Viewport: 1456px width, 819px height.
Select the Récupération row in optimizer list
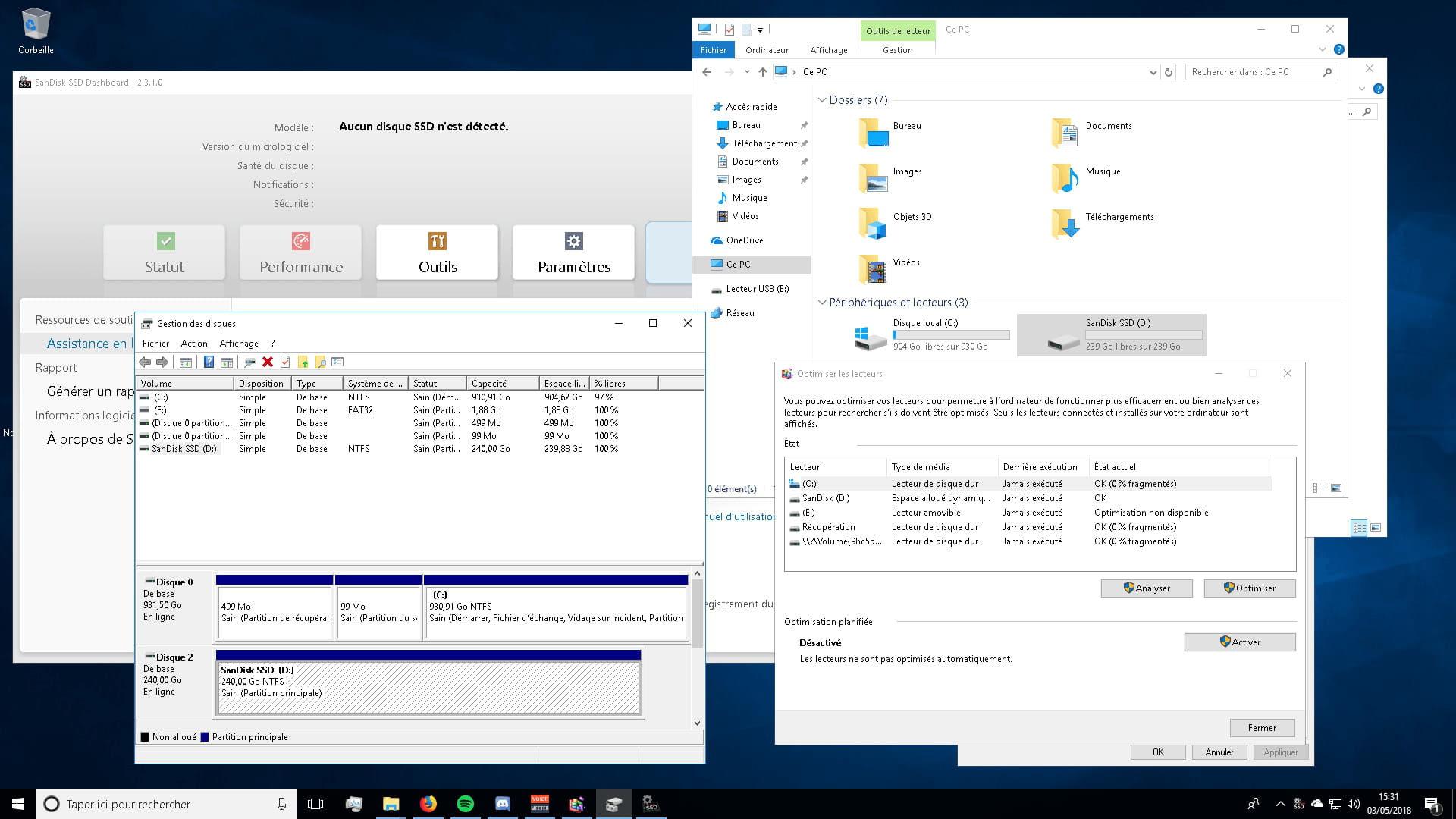[1030, 527]
